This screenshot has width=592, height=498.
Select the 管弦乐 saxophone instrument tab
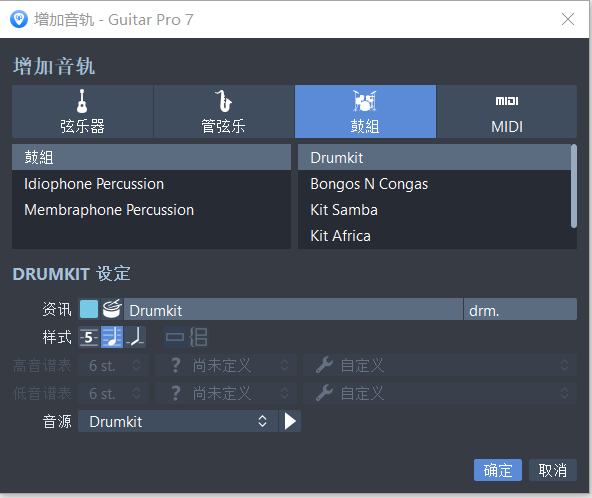tap(224, 111)
